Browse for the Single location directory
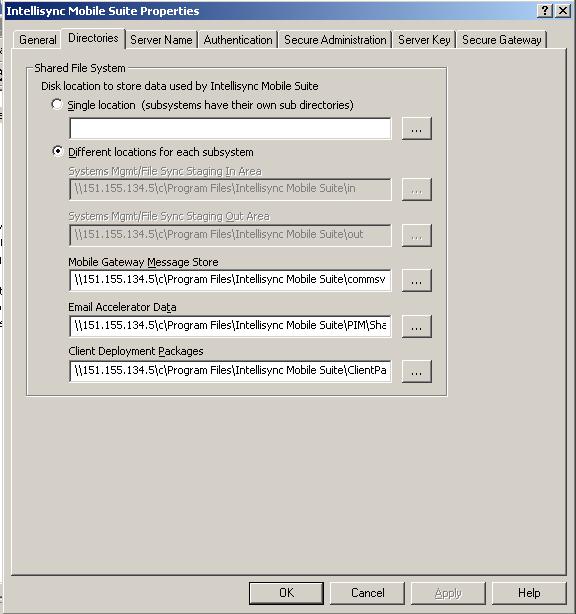 (x=417, y=128)
